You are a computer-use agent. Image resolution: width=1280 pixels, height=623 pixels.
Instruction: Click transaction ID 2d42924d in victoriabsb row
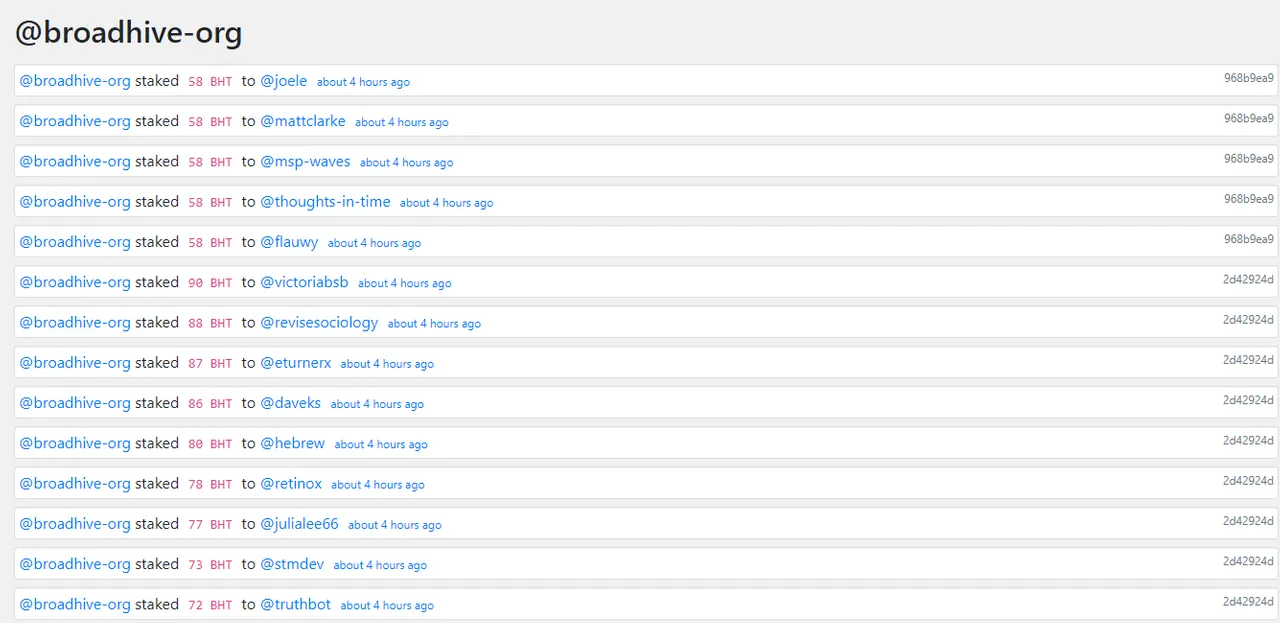(x=1249, y=279)
